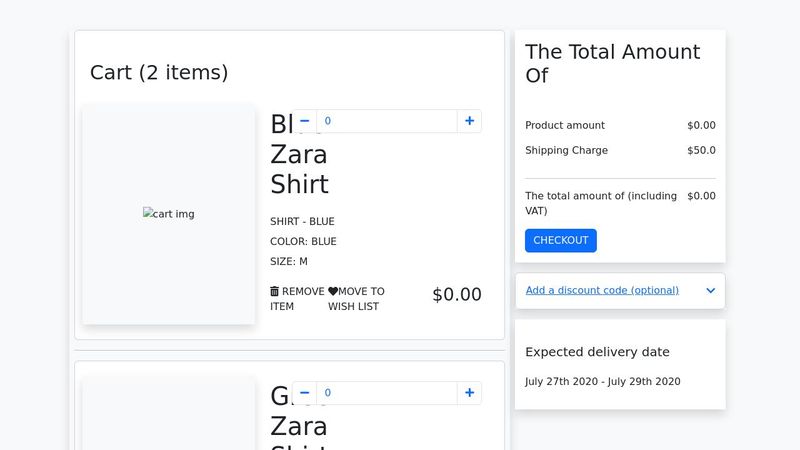This screenshot has height=450, width=800.
Task: Select the Remove Item text label
Action: pos(301,299)
